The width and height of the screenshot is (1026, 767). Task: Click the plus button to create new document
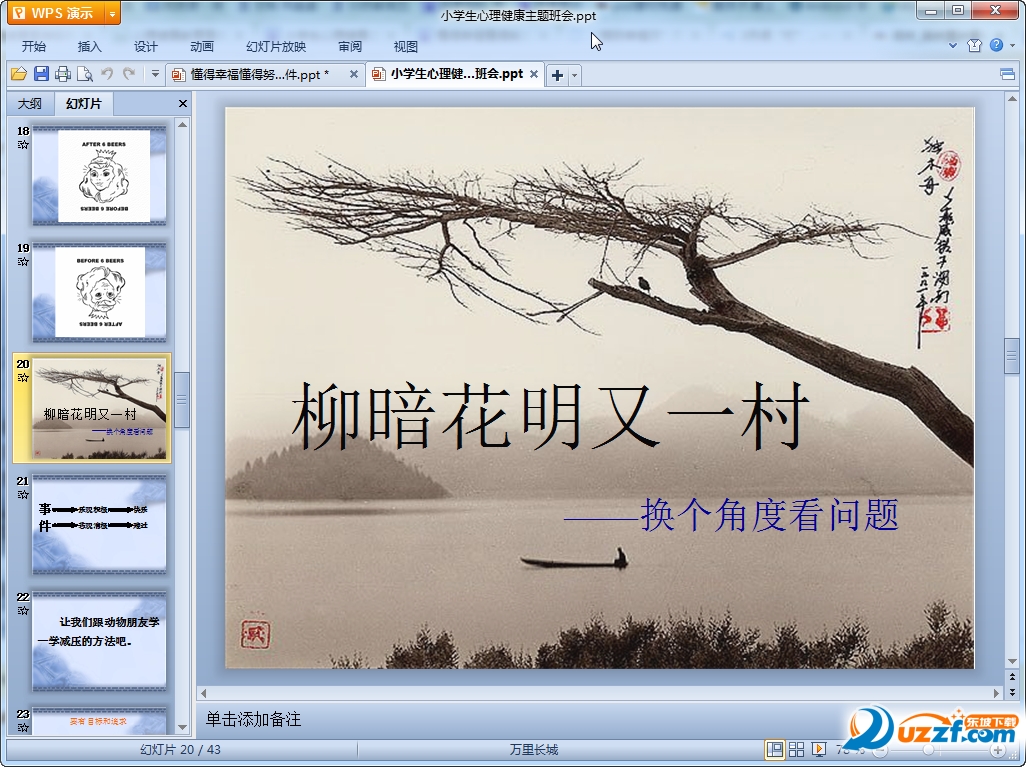(557, 75)
